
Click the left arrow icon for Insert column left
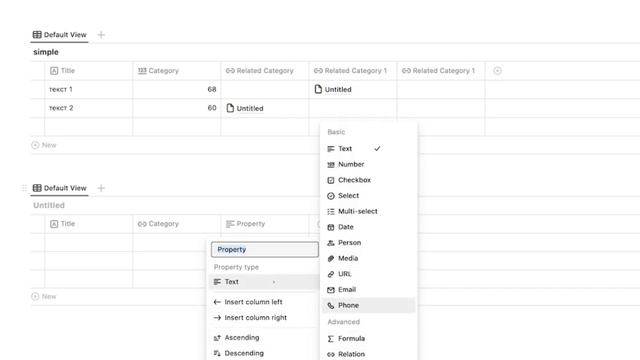pos(217,302)
